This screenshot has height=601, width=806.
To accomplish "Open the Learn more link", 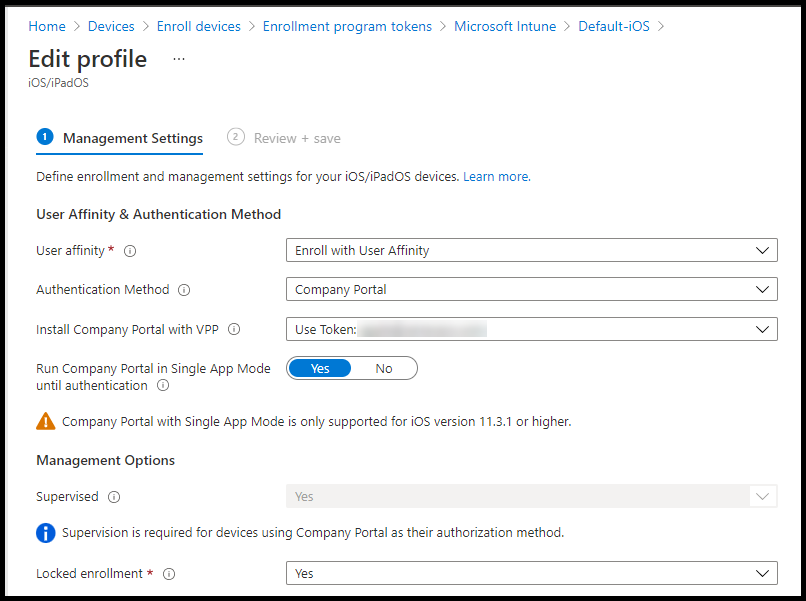I will coord(495,176).
